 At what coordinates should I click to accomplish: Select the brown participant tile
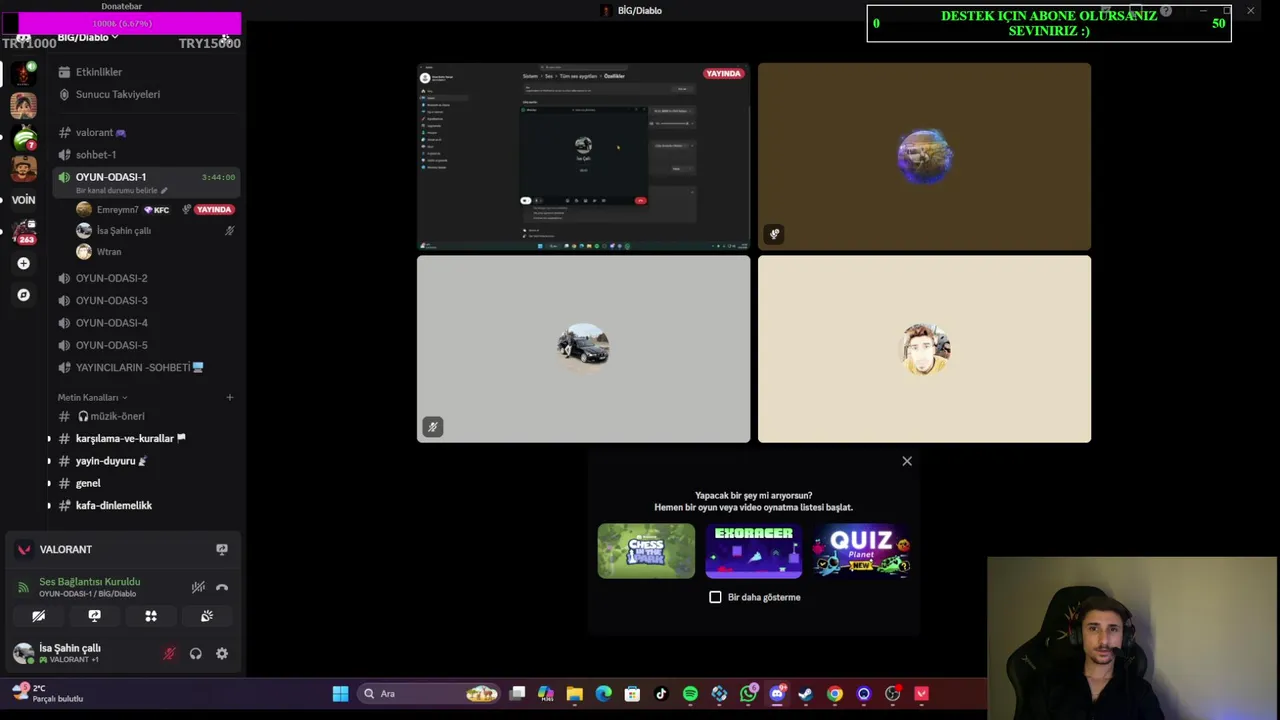click(924, 157)
